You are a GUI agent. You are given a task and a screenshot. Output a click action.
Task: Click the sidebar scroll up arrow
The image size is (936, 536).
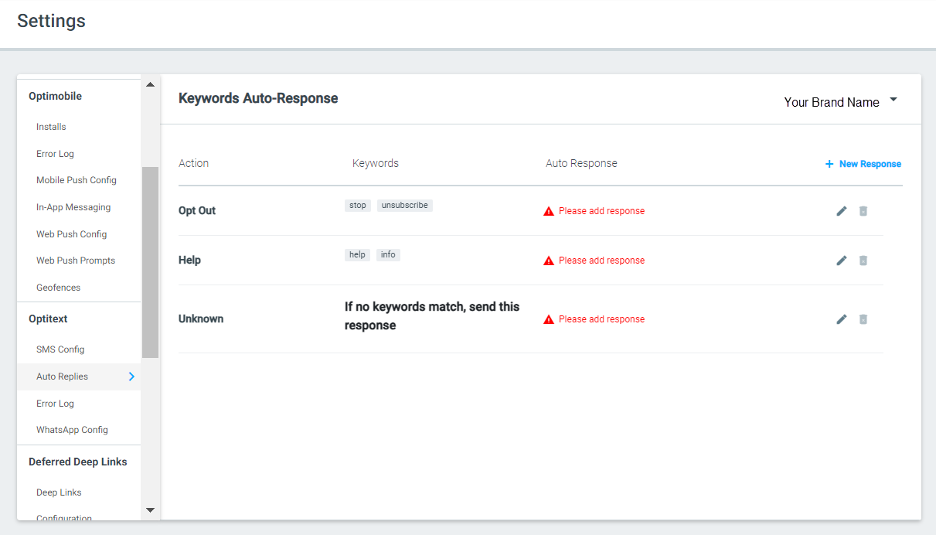pos(150,85)
